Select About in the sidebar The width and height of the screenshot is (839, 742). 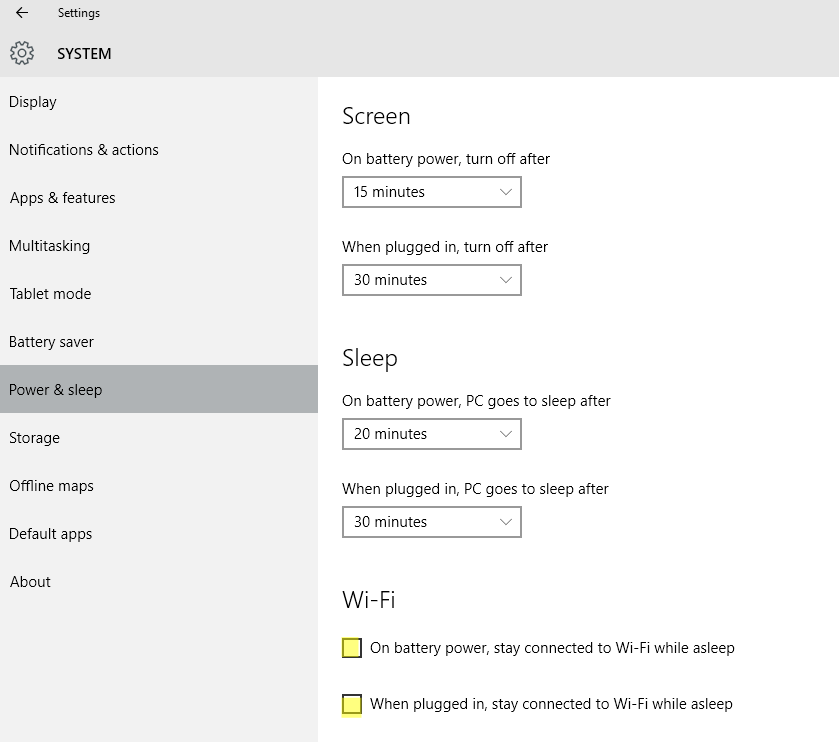(159, 582)
